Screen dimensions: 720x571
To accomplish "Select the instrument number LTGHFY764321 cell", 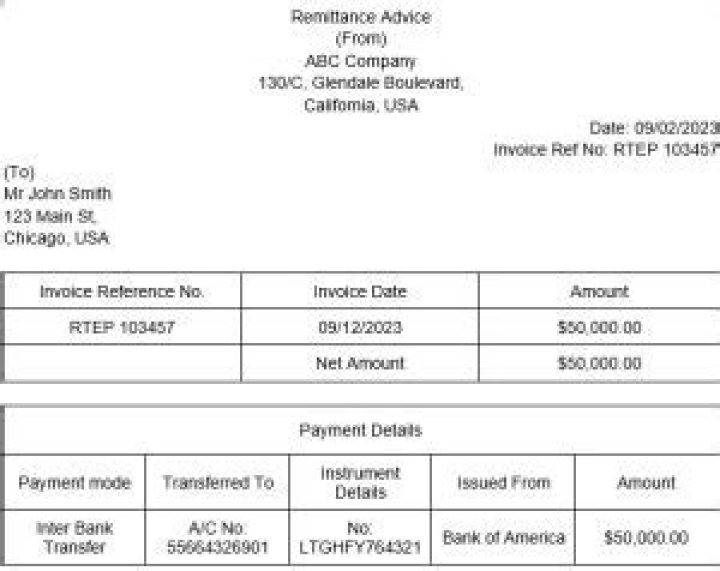I will point(360,537).
